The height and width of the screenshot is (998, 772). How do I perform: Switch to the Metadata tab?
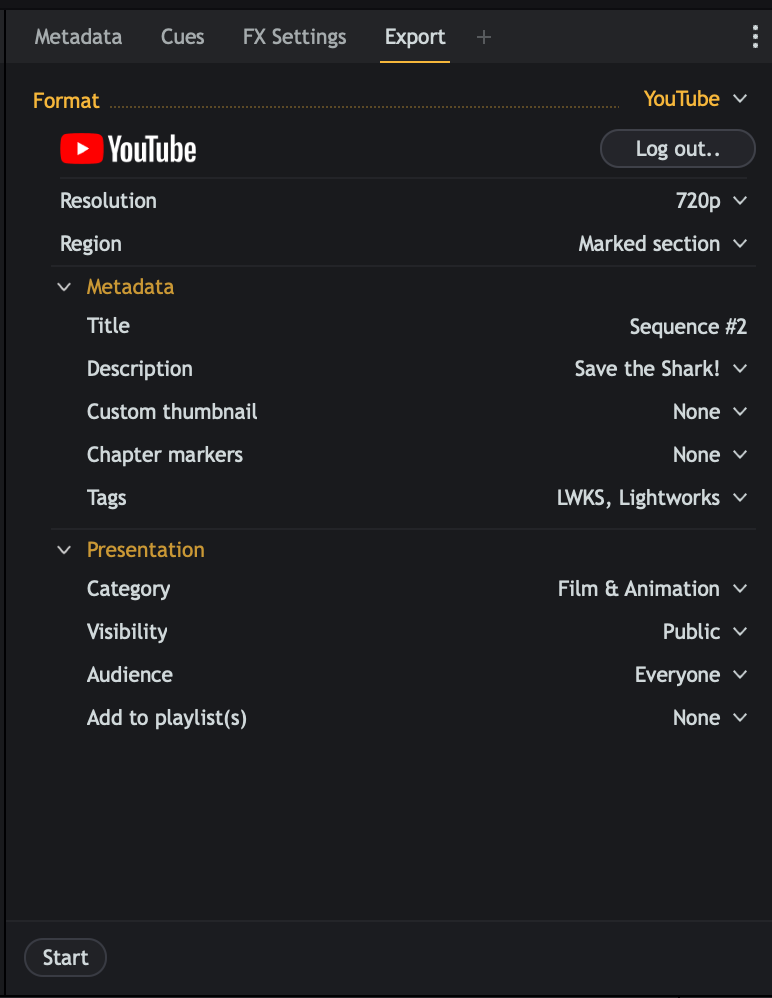pyautogui.click(x=78, y=37)
